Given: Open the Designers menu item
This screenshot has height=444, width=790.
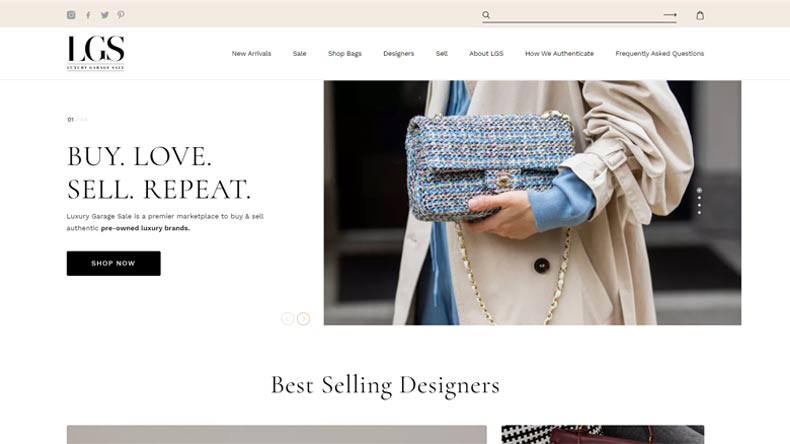Looking at the screenshot, I should 399,53.
